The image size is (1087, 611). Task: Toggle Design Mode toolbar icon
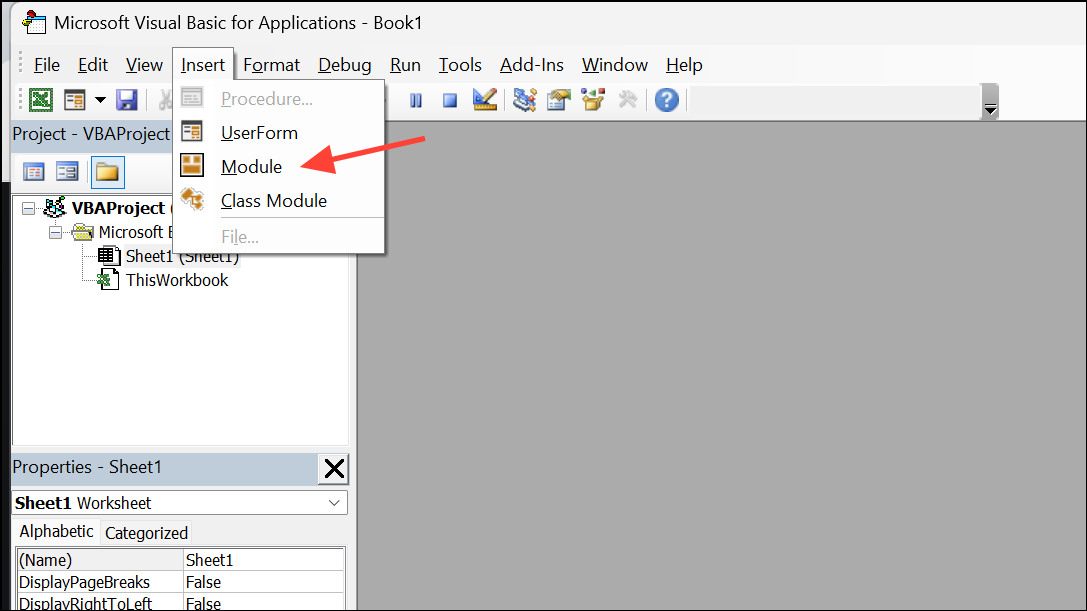485,100
